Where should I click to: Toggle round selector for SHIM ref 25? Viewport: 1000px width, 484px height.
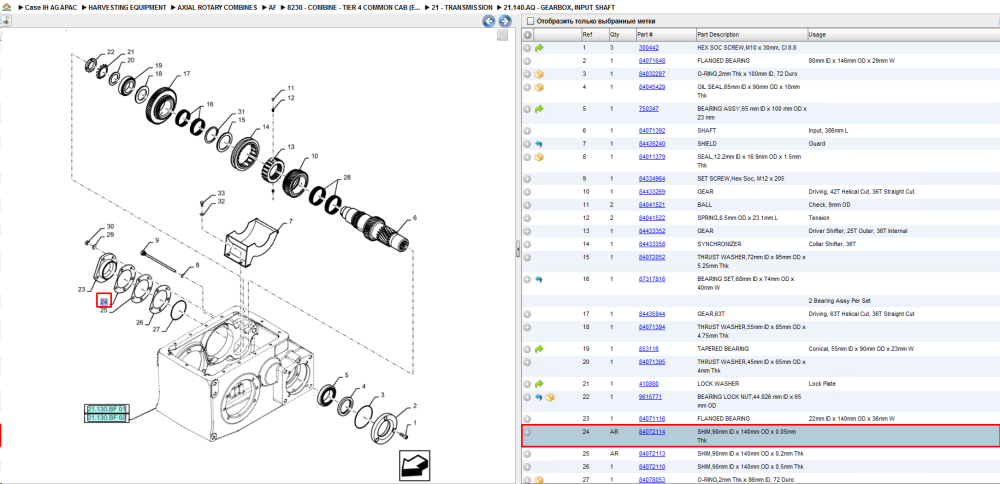click(x=527, y=453)
